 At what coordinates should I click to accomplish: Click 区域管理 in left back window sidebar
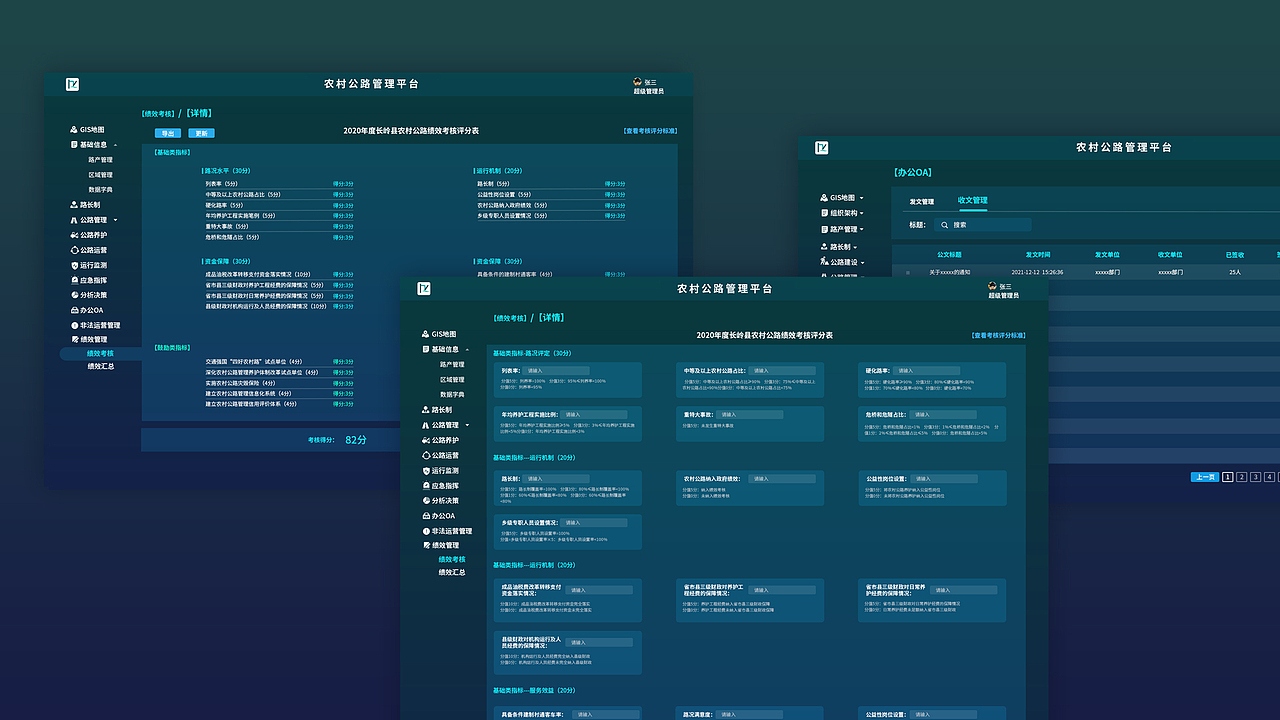(x=100, y=175)
